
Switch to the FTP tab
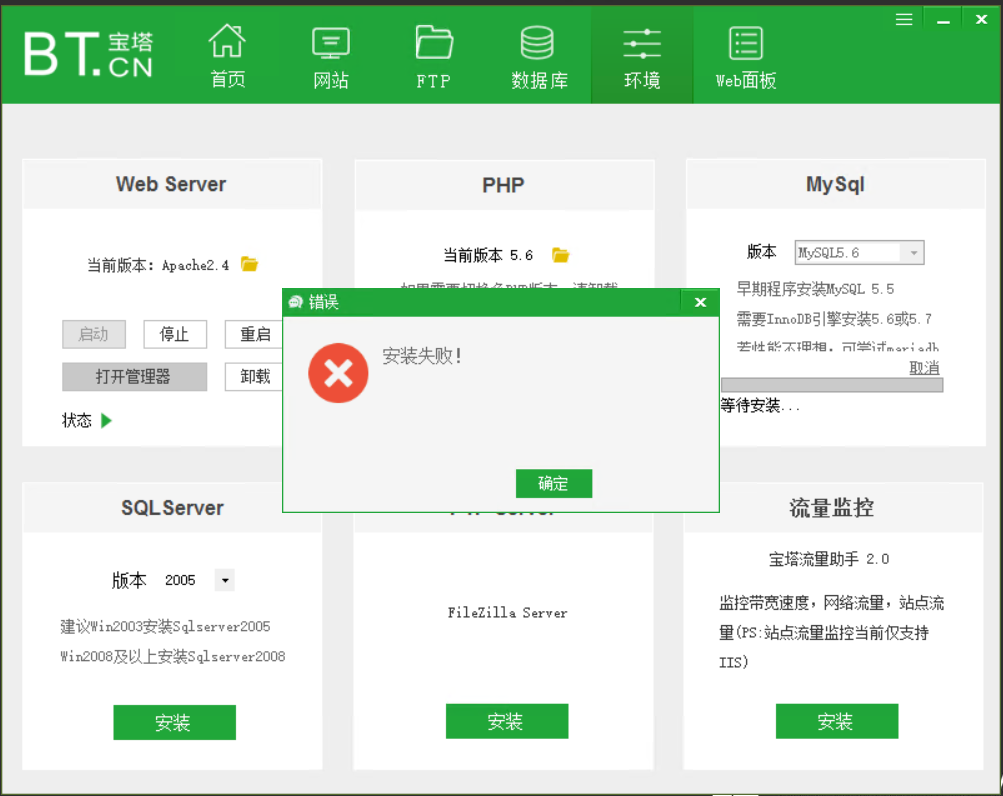(434, 56)
